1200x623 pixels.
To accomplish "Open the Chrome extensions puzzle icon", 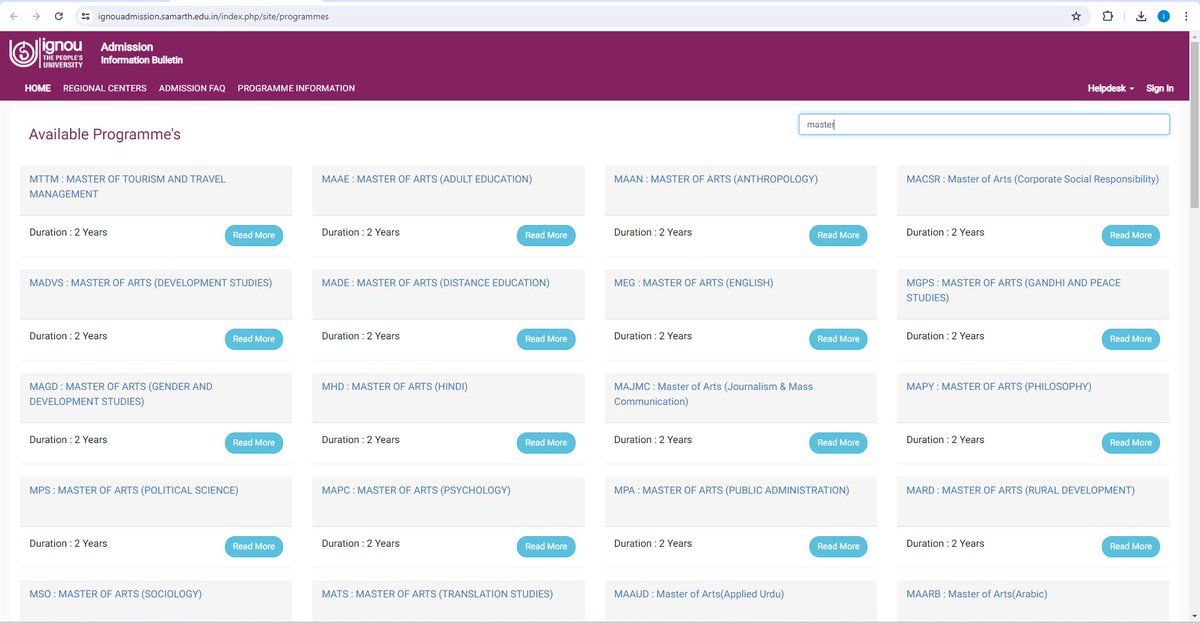I will [x=1106, y=15].
